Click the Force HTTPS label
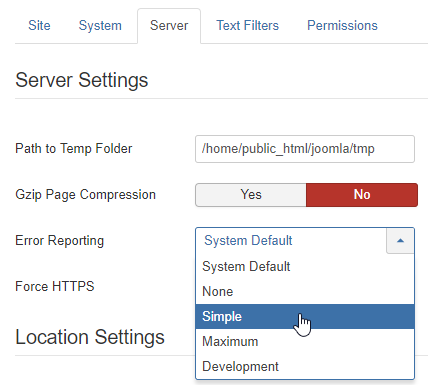Viewport: 428px width, 385px height. click(55, 286)
